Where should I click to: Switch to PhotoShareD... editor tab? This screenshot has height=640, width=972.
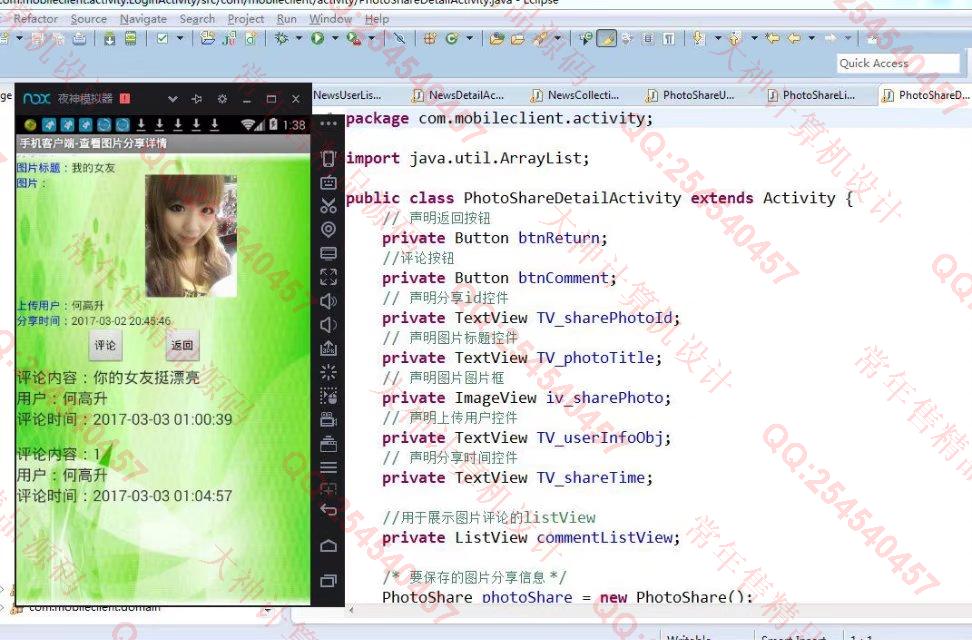pyautogui.click(x=926, y=95)
